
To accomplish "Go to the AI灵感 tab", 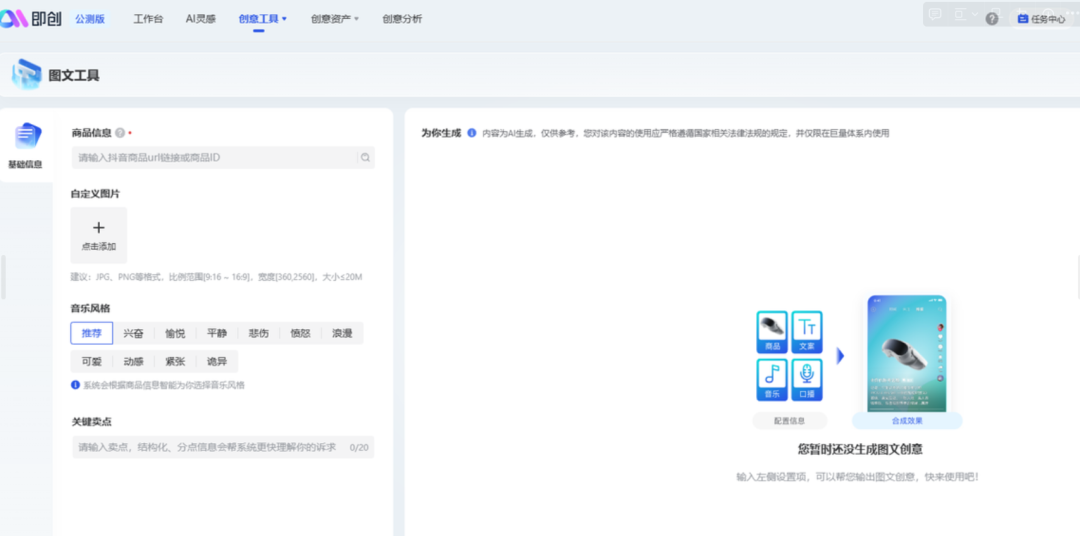I will click(x=201, y=19).
